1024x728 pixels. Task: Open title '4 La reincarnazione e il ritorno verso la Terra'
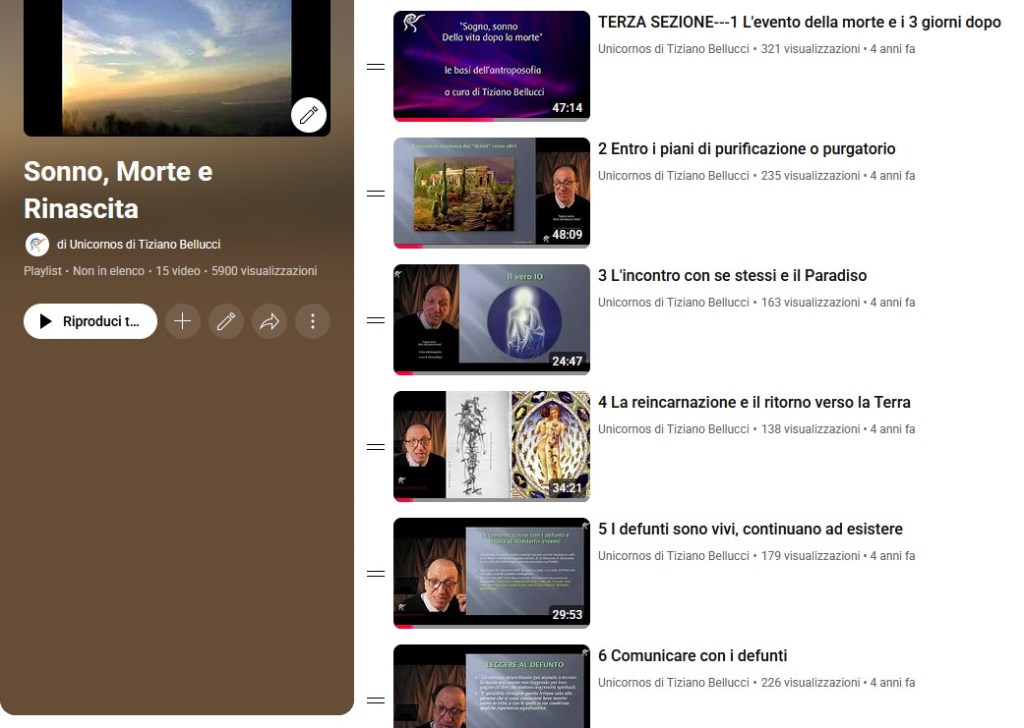(x=754, y=402)
